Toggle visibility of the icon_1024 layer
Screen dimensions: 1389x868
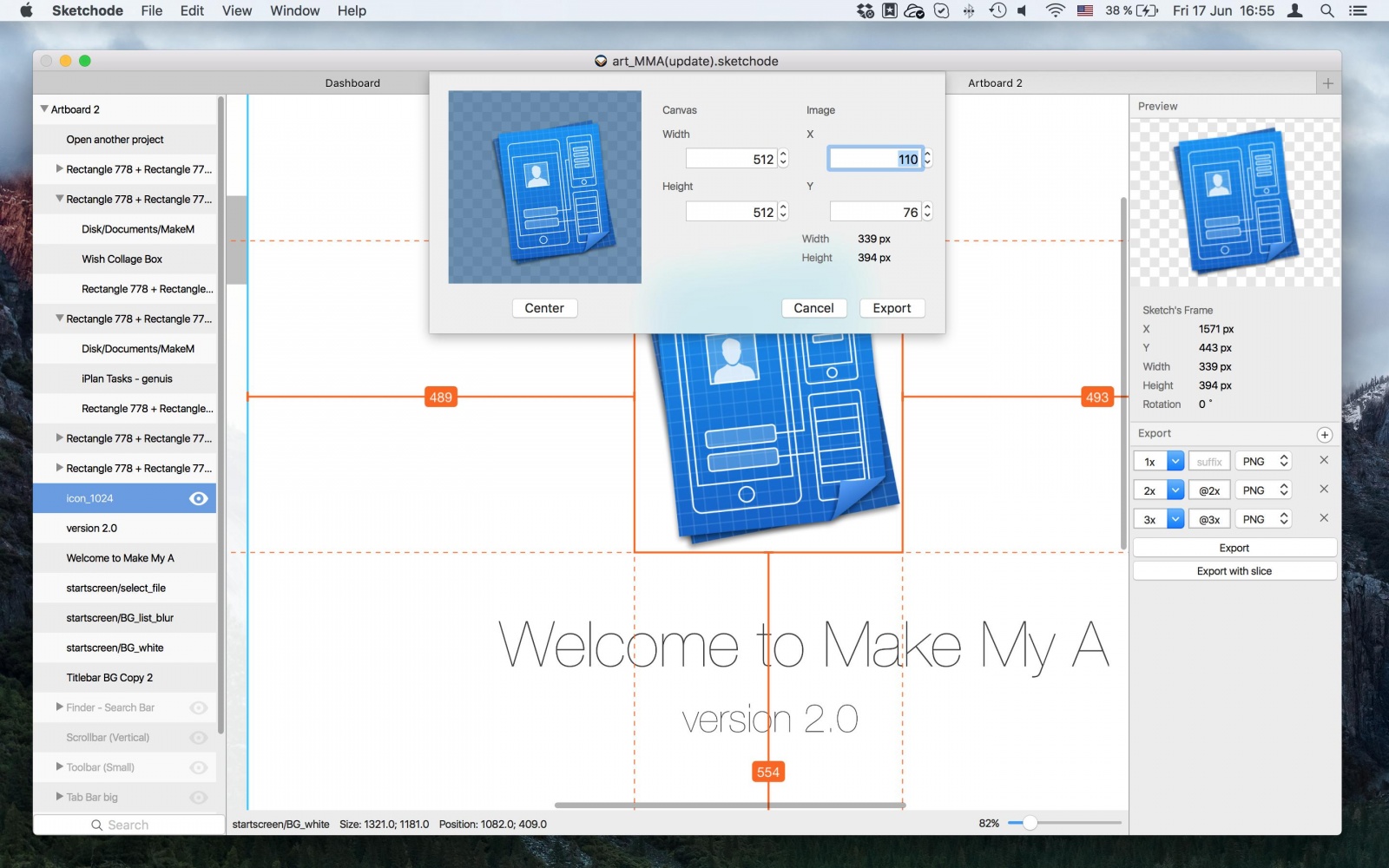point(198,498)
